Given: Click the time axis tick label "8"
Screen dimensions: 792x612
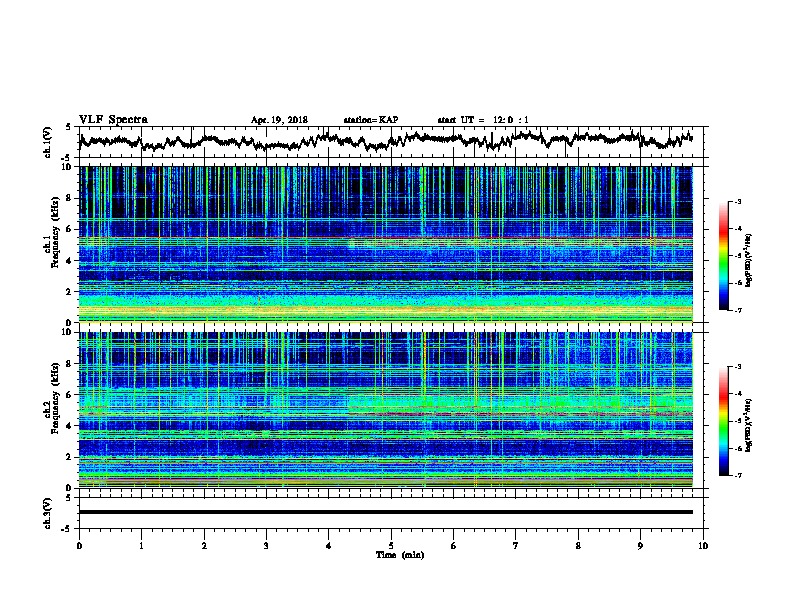Looking at the screenshot, I should point(578,546).
